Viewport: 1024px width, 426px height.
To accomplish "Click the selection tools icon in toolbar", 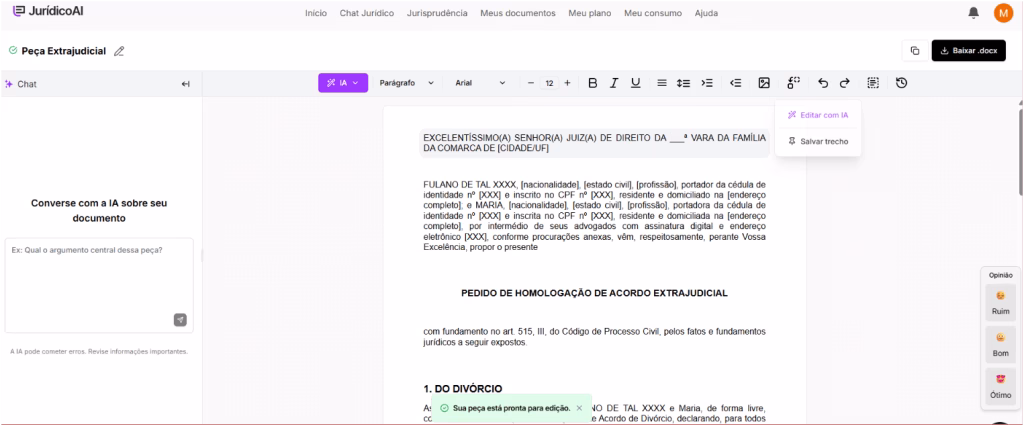I will [x=793, y=83].
